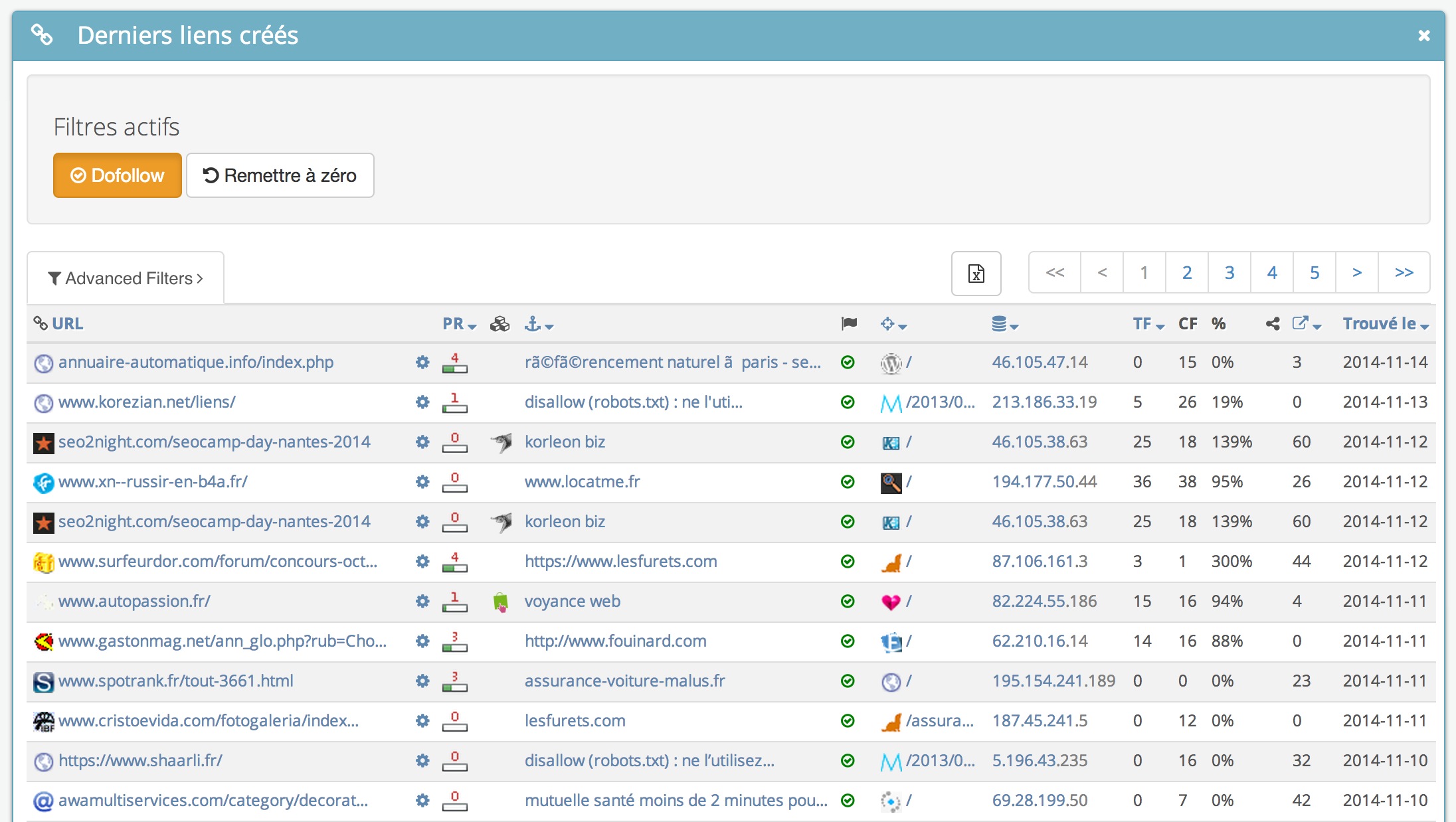Click green check status for www.spotrank.fr row
Screen dimensions: 1456x822
point(848,681)
